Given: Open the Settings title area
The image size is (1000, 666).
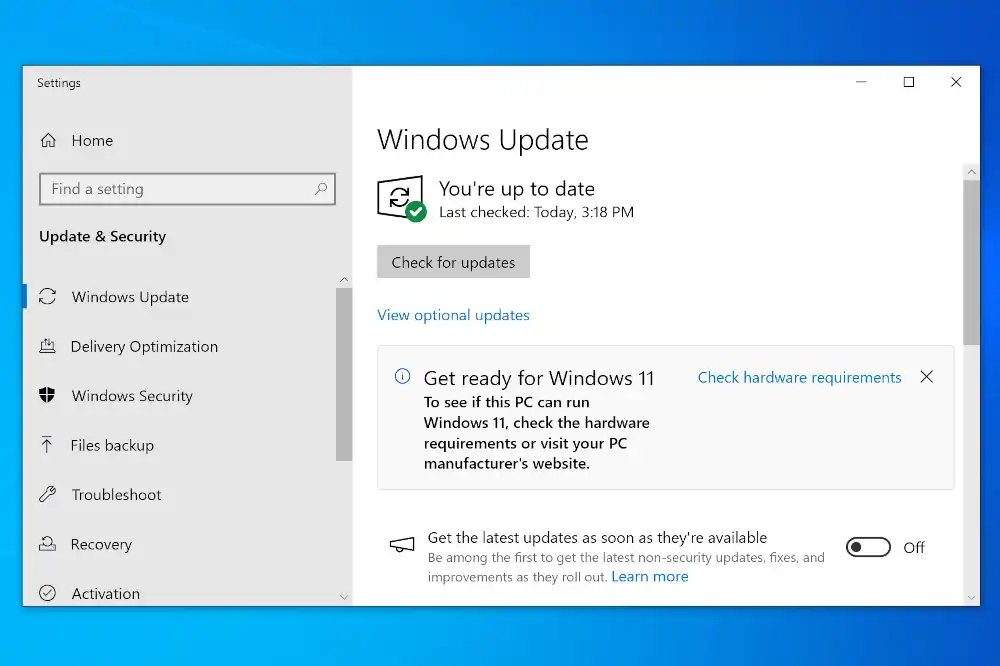Looking at the screenshot, I should tap(58, 83).
